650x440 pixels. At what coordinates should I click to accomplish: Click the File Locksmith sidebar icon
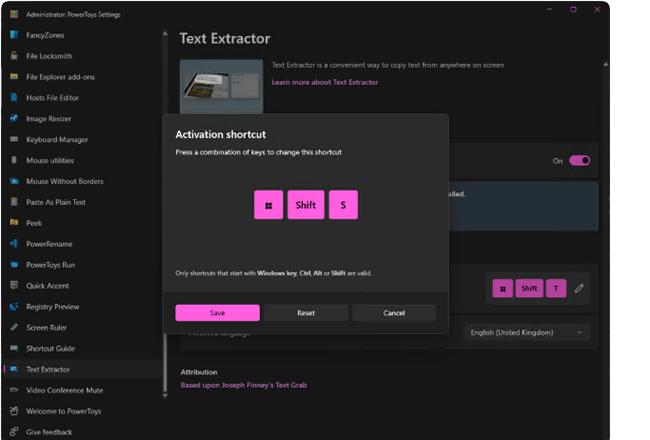pyautogui.click(x=13, y=56)
